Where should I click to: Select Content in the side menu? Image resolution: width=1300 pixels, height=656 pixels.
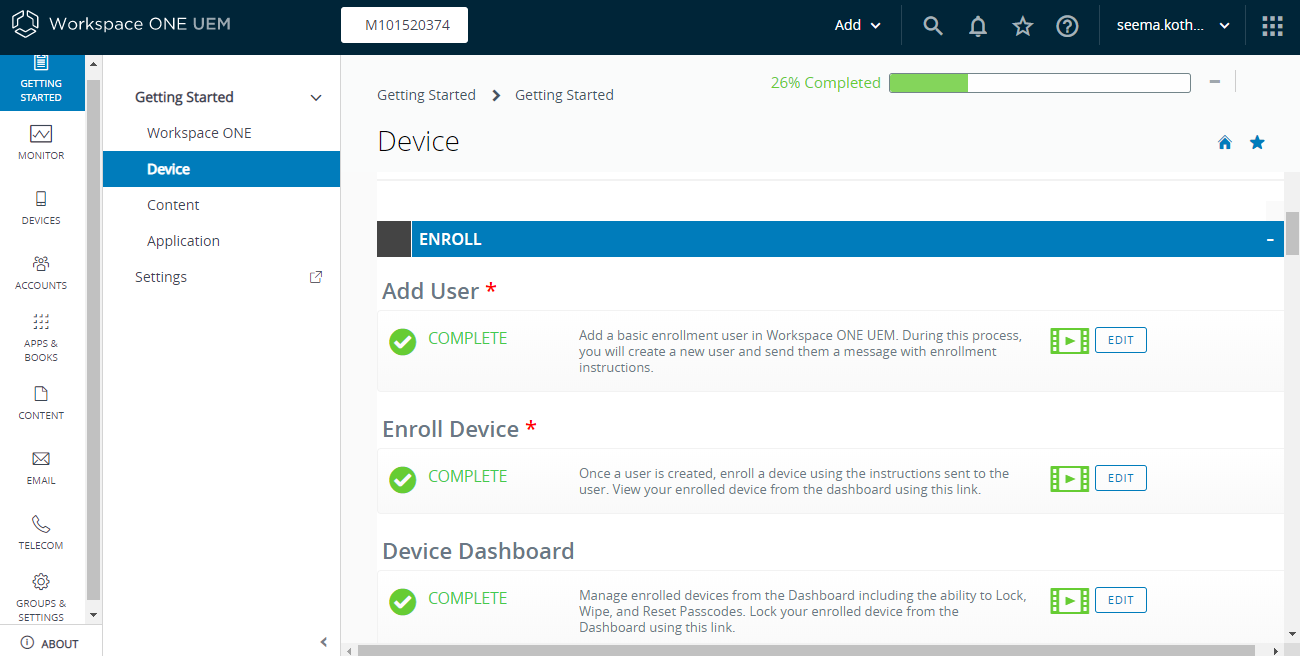pos(173,205)
